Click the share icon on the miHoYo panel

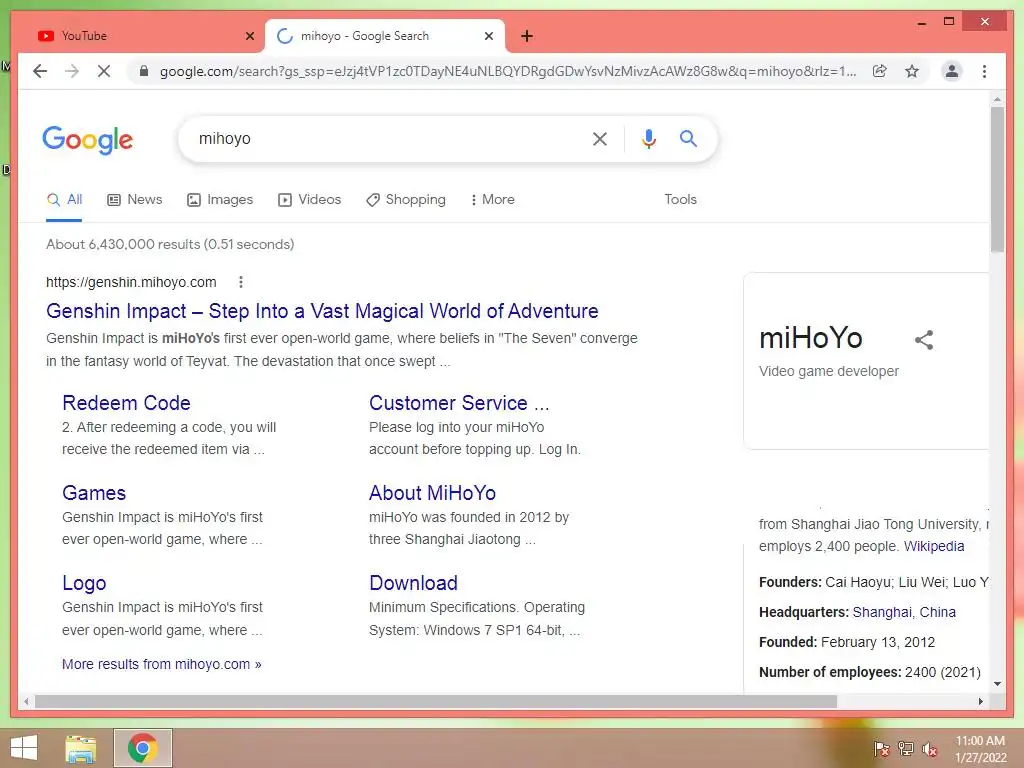tap(923, 340)
